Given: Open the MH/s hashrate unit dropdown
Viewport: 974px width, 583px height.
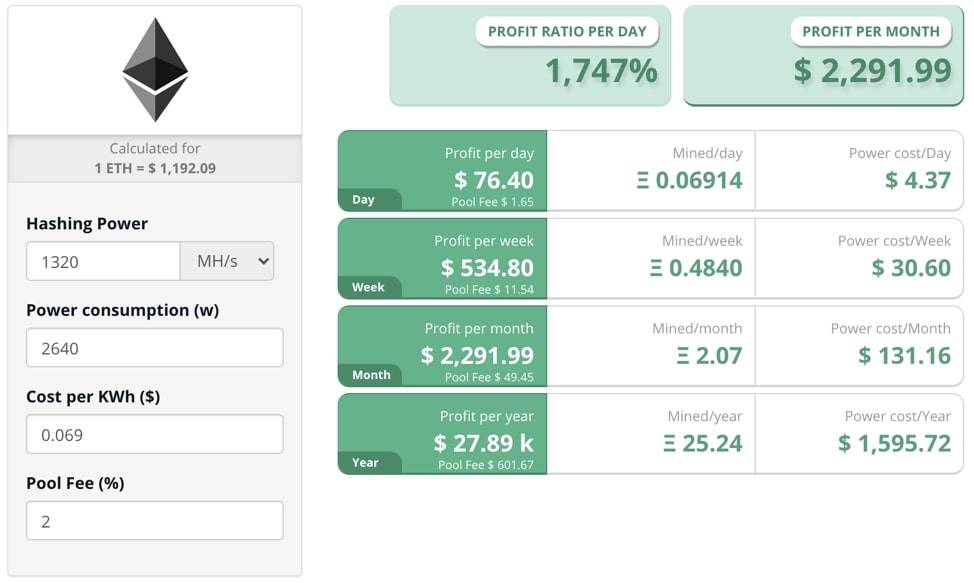Looking at the screenshot, I should (227, 261).
